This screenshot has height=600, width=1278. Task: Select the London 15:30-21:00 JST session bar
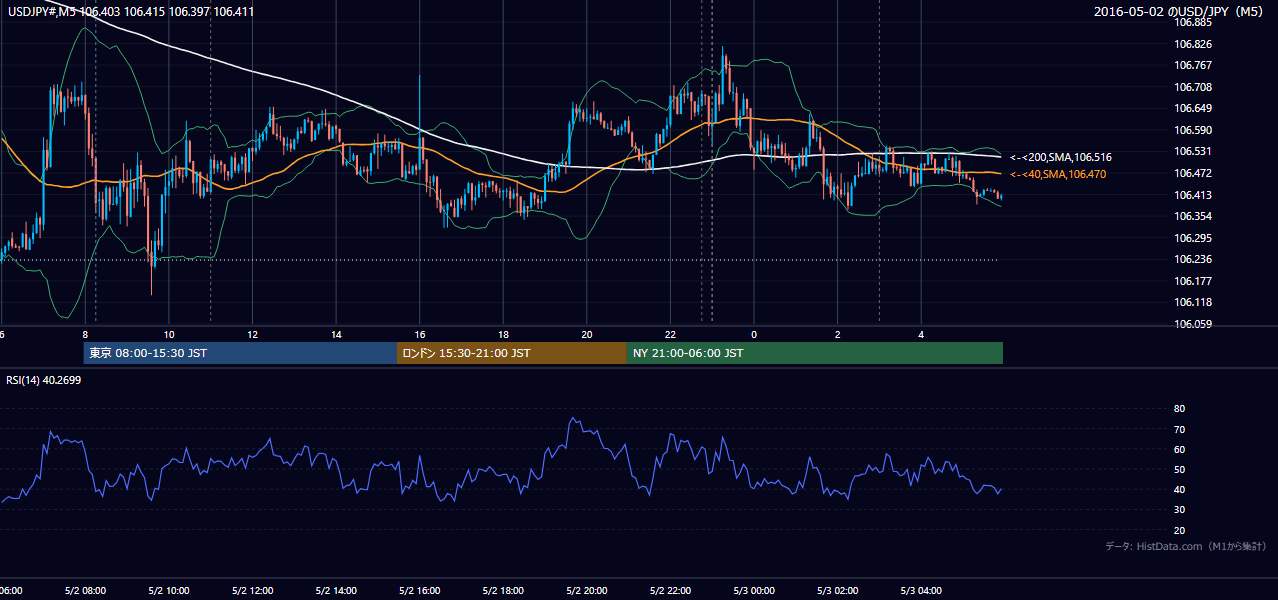click(x=512, y=353)
